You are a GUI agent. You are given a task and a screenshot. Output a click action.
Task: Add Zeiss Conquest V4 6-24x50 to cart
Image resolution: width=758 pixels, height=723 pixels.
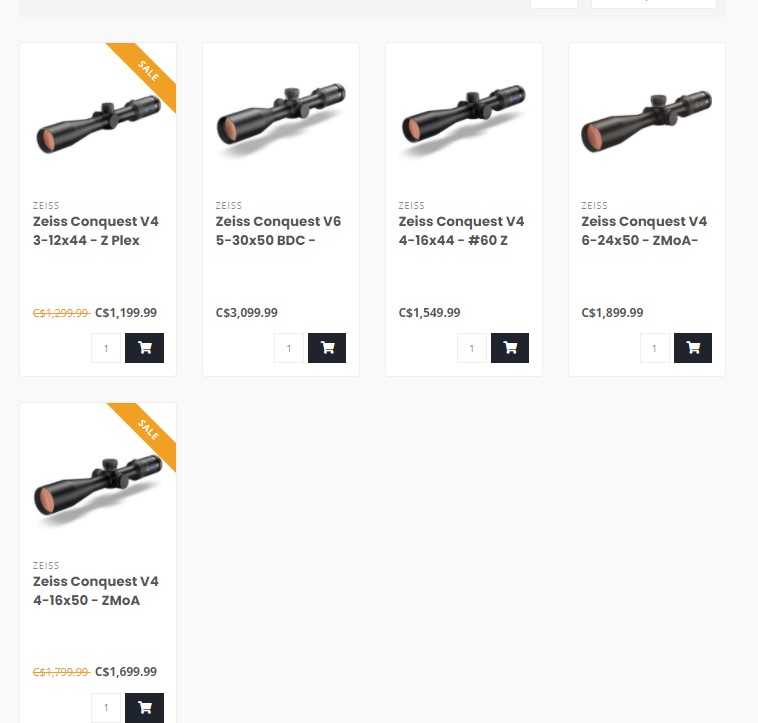[x=693, y=348]
